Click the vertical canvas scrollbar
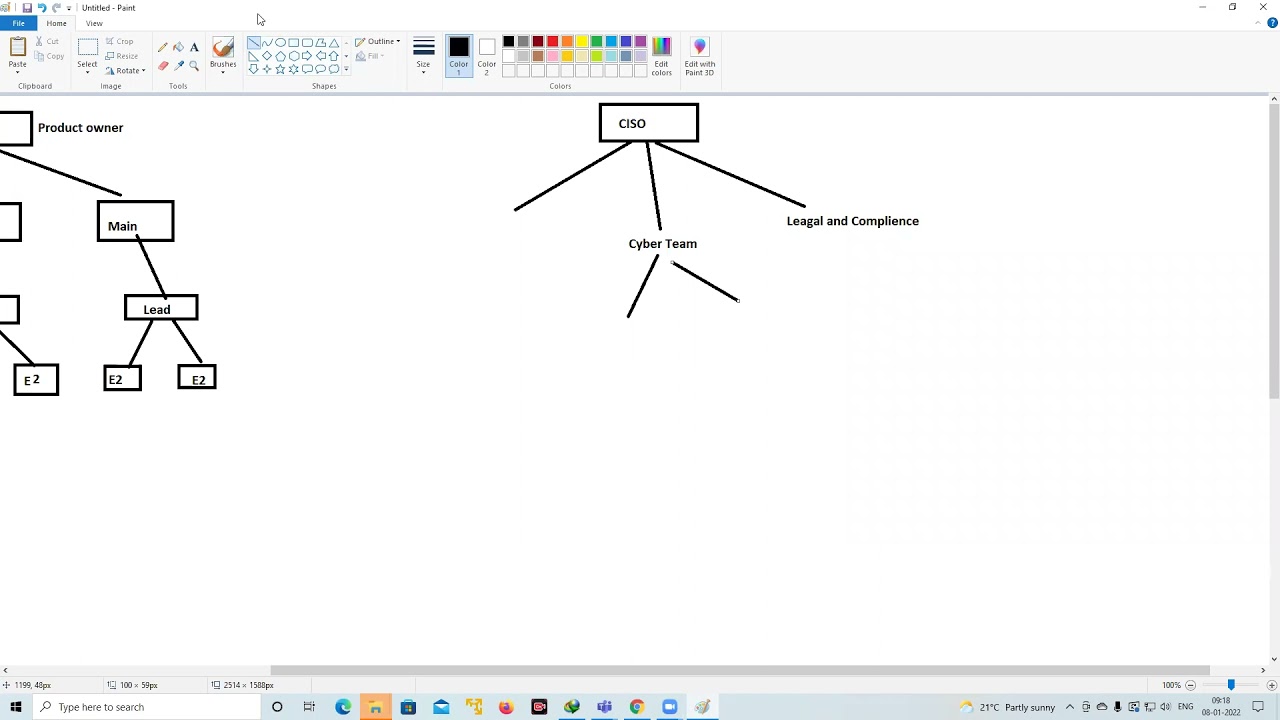This screenshot has height=720, width=1280. [1274, 251]
